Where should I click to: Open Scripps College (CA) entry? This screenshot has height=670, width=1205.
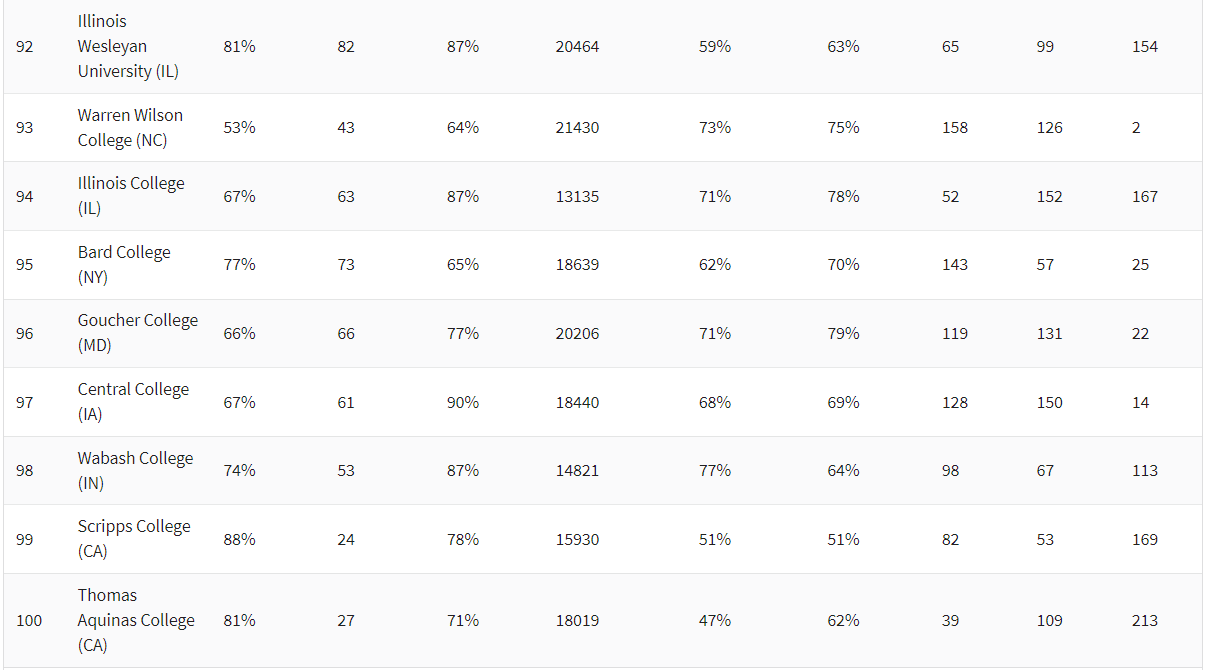tap(134, 539)
